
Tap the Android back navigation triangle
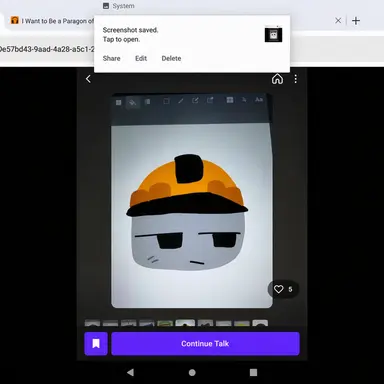[130, 372]
